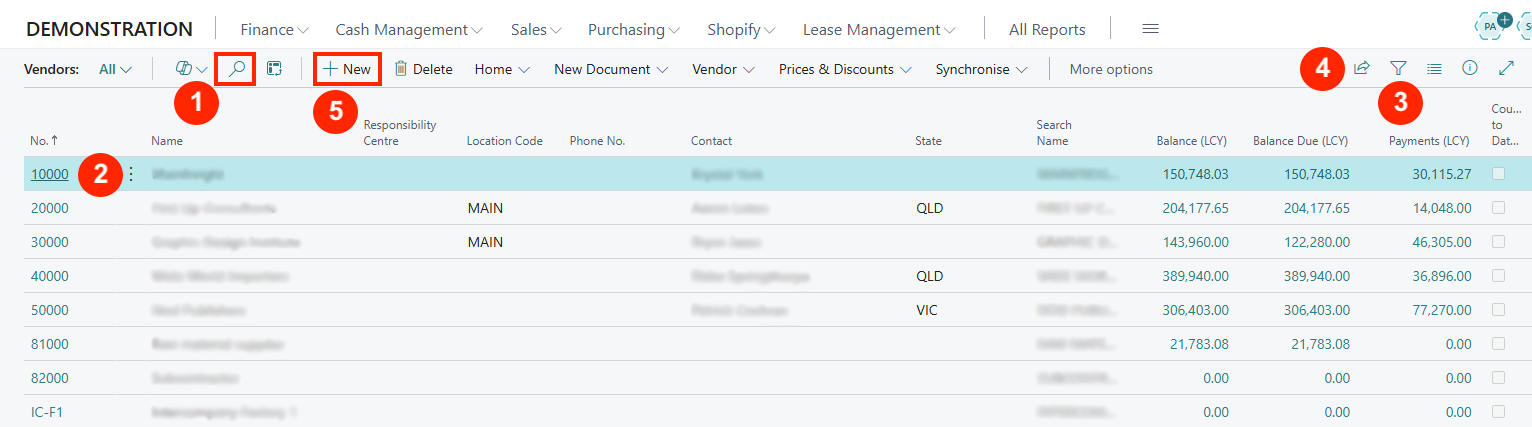Viewport: 1532px width, 427px height.
Task: Open the Prices & Discounts dropdown
Action: point(845,70)
